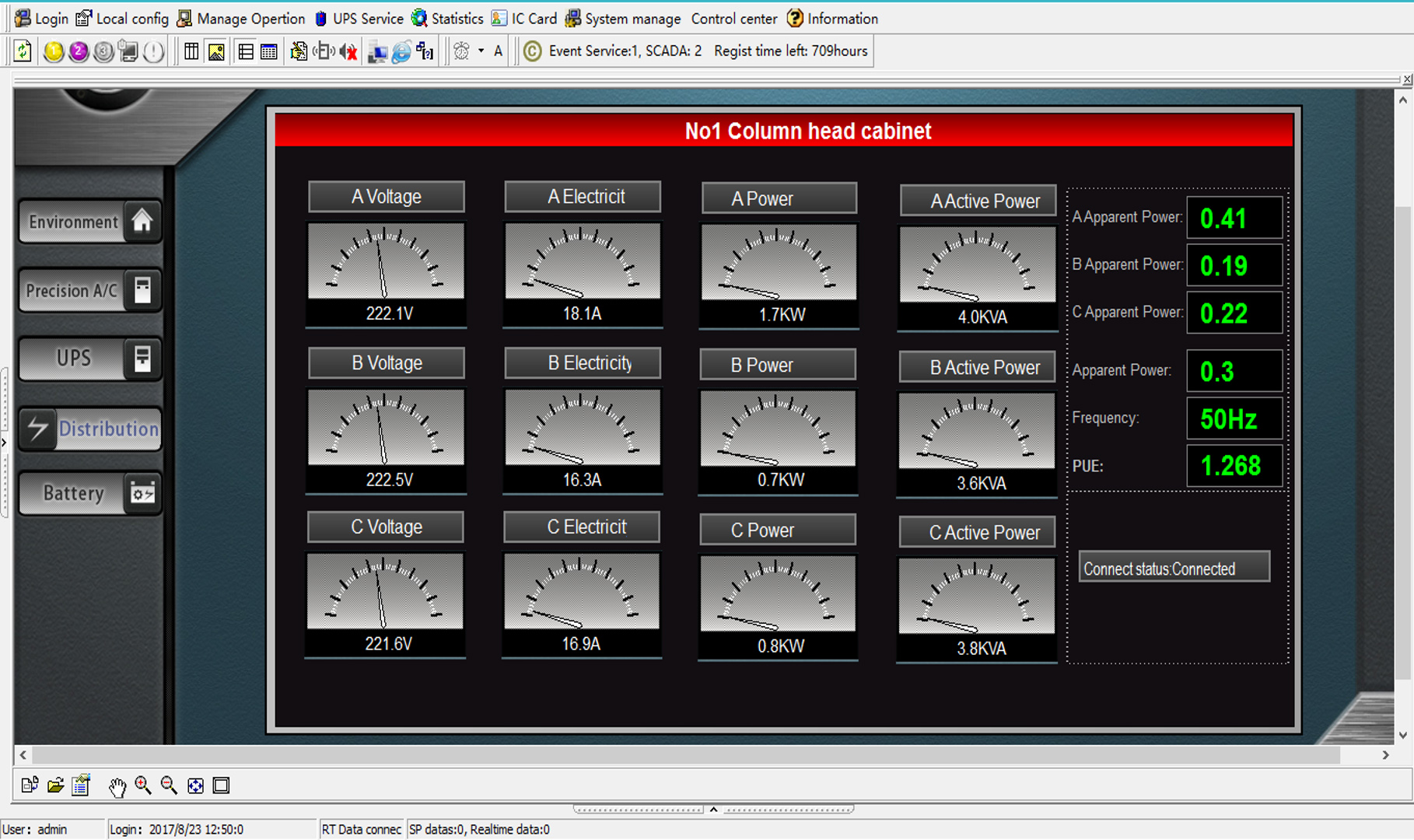Image resolution: width=1414 pixels, height=840 pixels.
Task: Go to the UPS sidebar page
Action: pyautogui.click(x=90, y=359)
